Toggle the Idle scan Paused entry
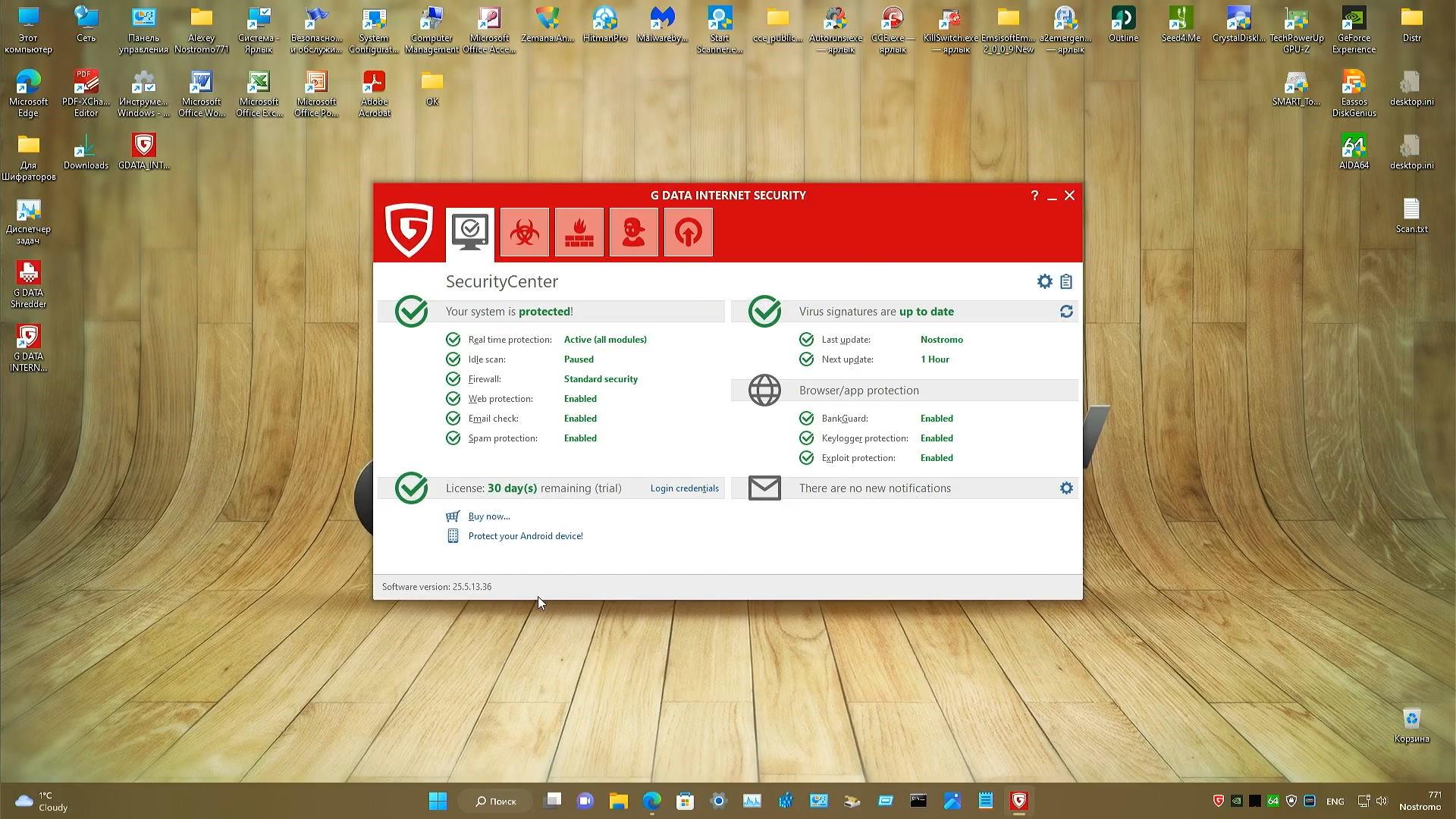Viewport: 1456px width, 819px height. (578, 359)
